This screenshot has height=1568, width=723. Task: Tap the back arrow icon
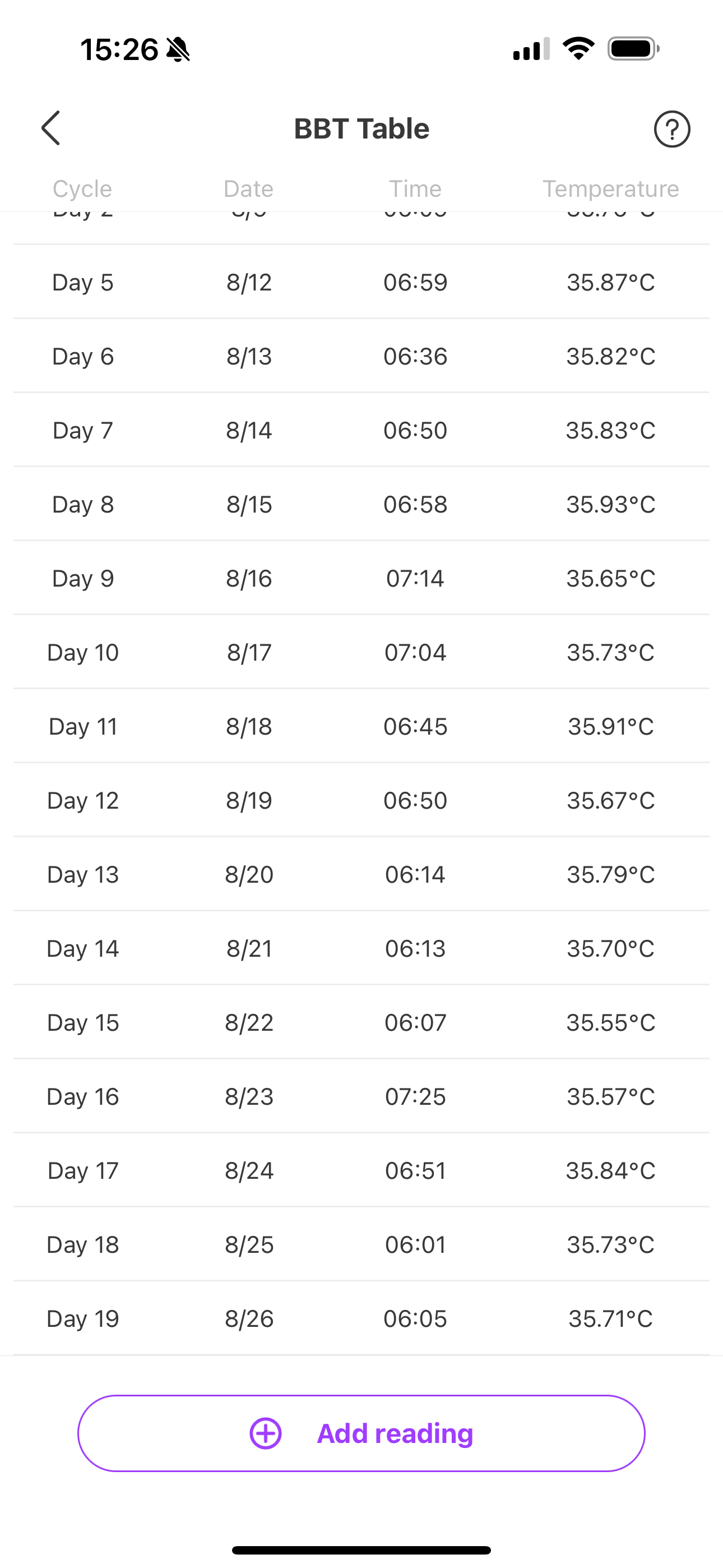51,128
